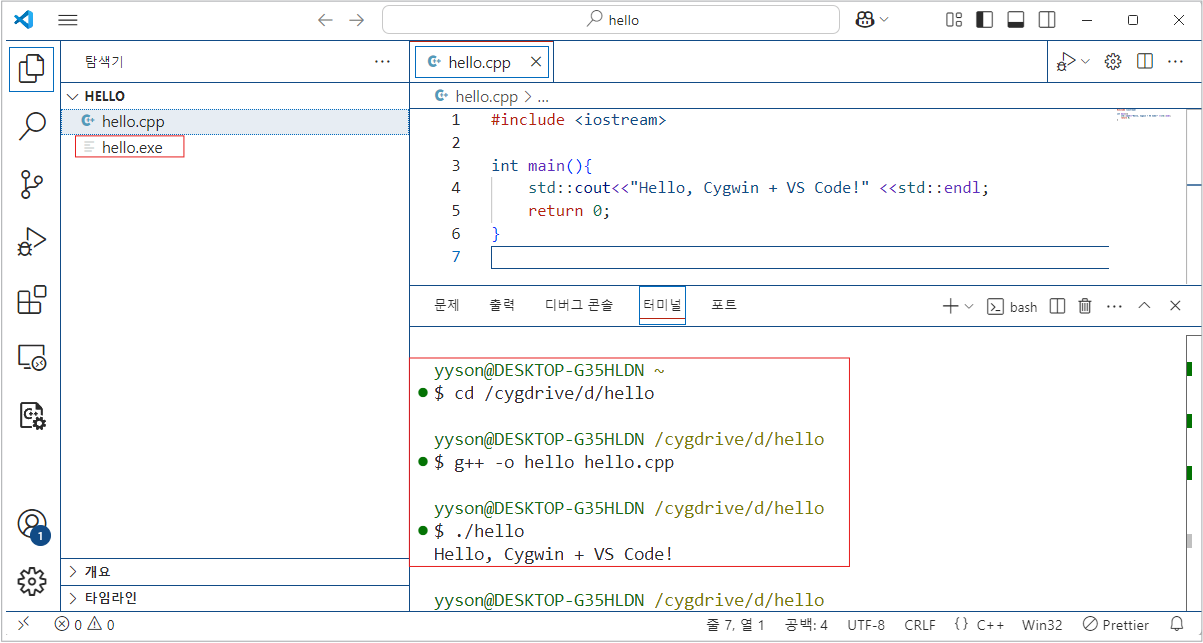
Task: Select hello.exe in the explorer tree
Action: click(234, 147)
